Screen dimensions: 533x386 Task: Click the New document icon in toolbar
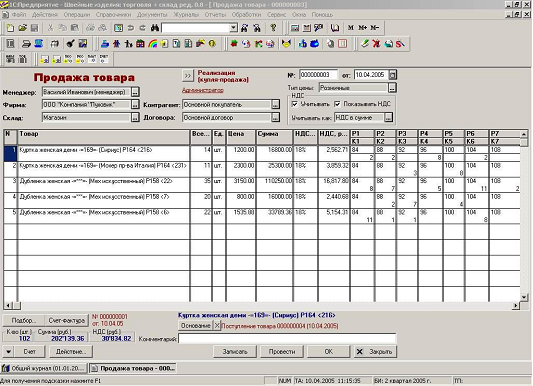point(10,28)
